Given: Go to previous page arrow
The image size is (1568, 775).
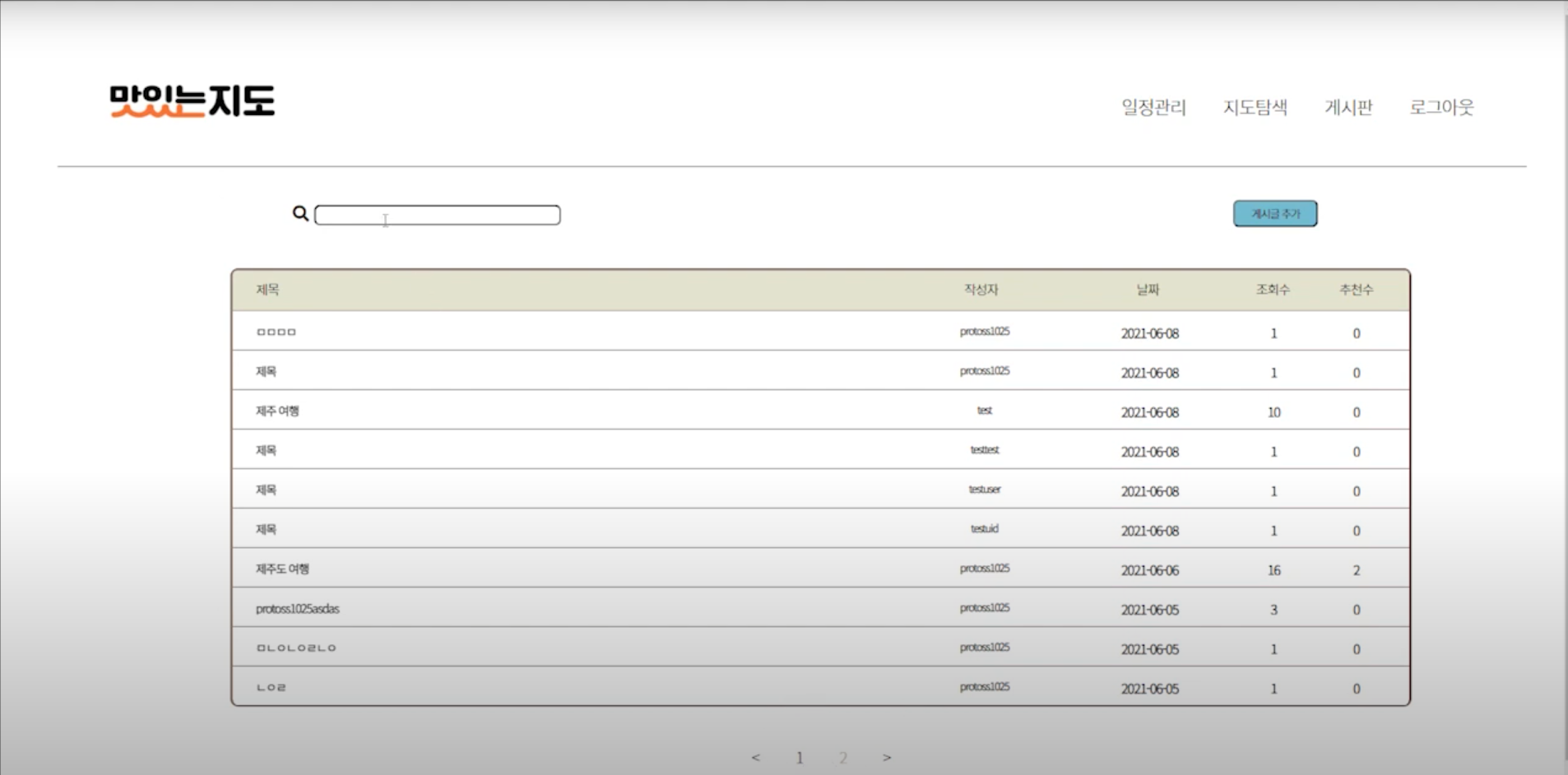Looking at the screenshot, I should 755,758.
